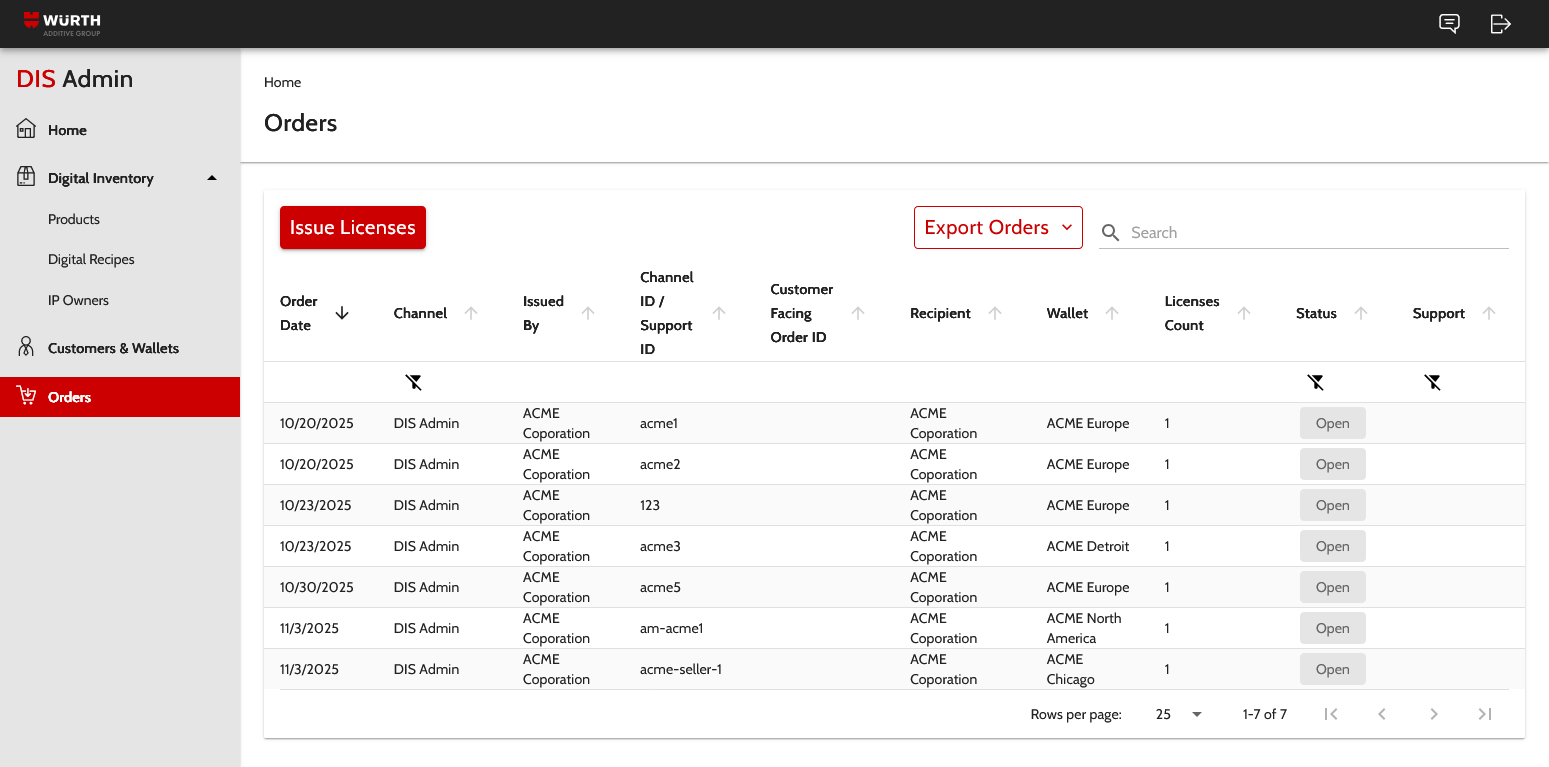Click the Home breadcrumb link
This screenshot has width=1549, height=767.
pyautogui.click(x=282, y=82)
